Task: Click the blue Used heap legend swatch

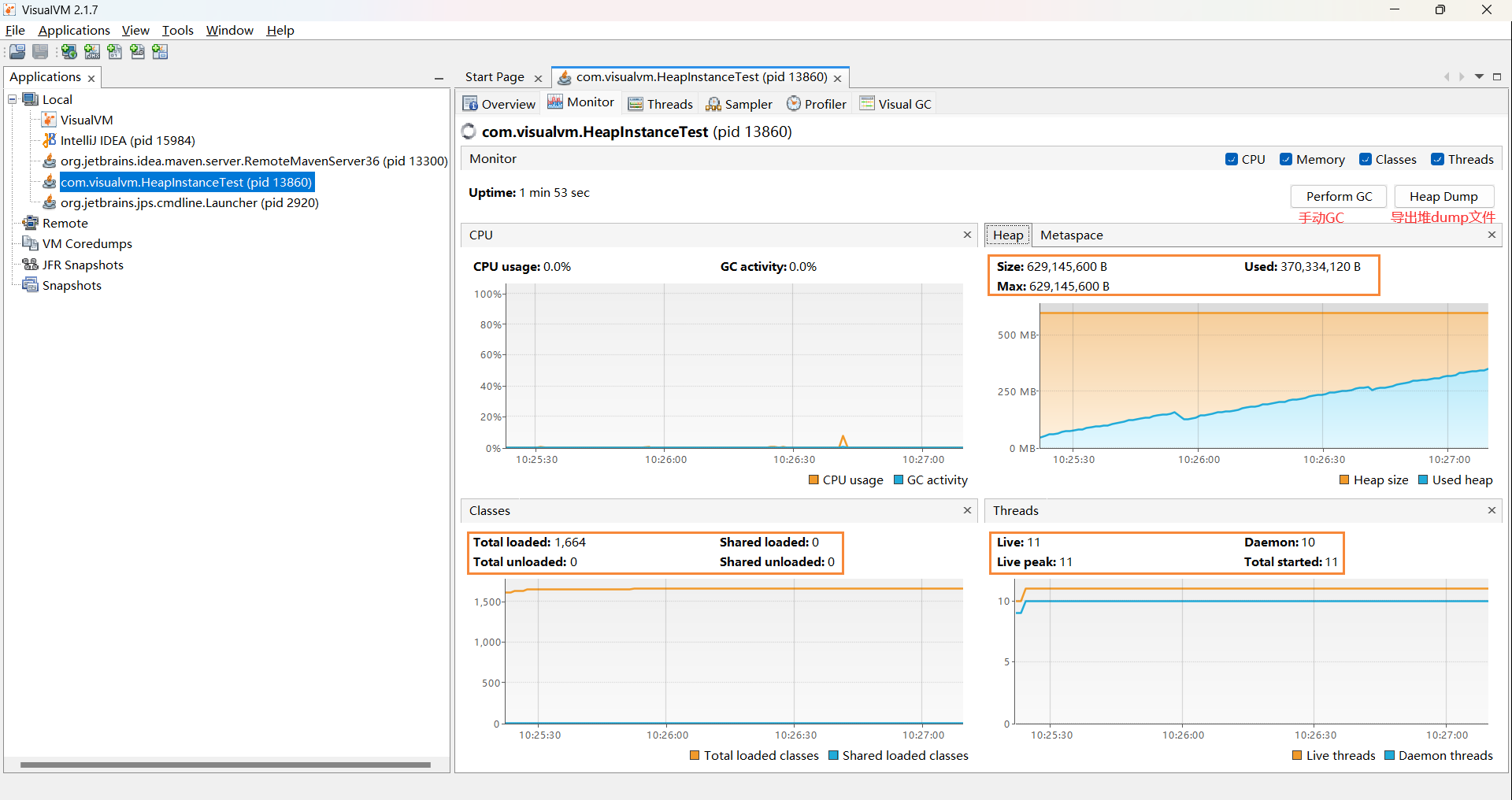Action: coord(1423,480)
